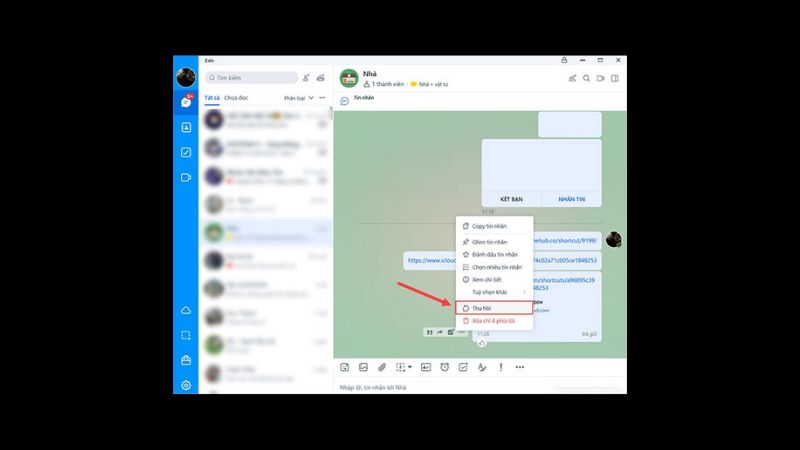Click the Tìm kiếm search field
Viewport: 800px width, 450px height.
coord(252,77)
